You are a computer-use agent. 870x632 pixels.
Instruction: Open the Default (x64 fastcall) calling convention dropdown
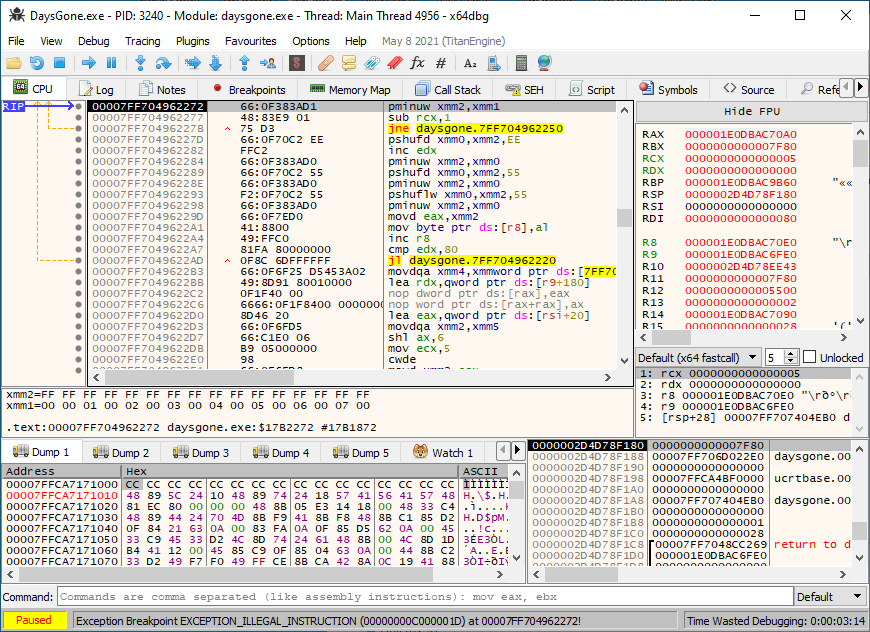[x=698, y=357]
